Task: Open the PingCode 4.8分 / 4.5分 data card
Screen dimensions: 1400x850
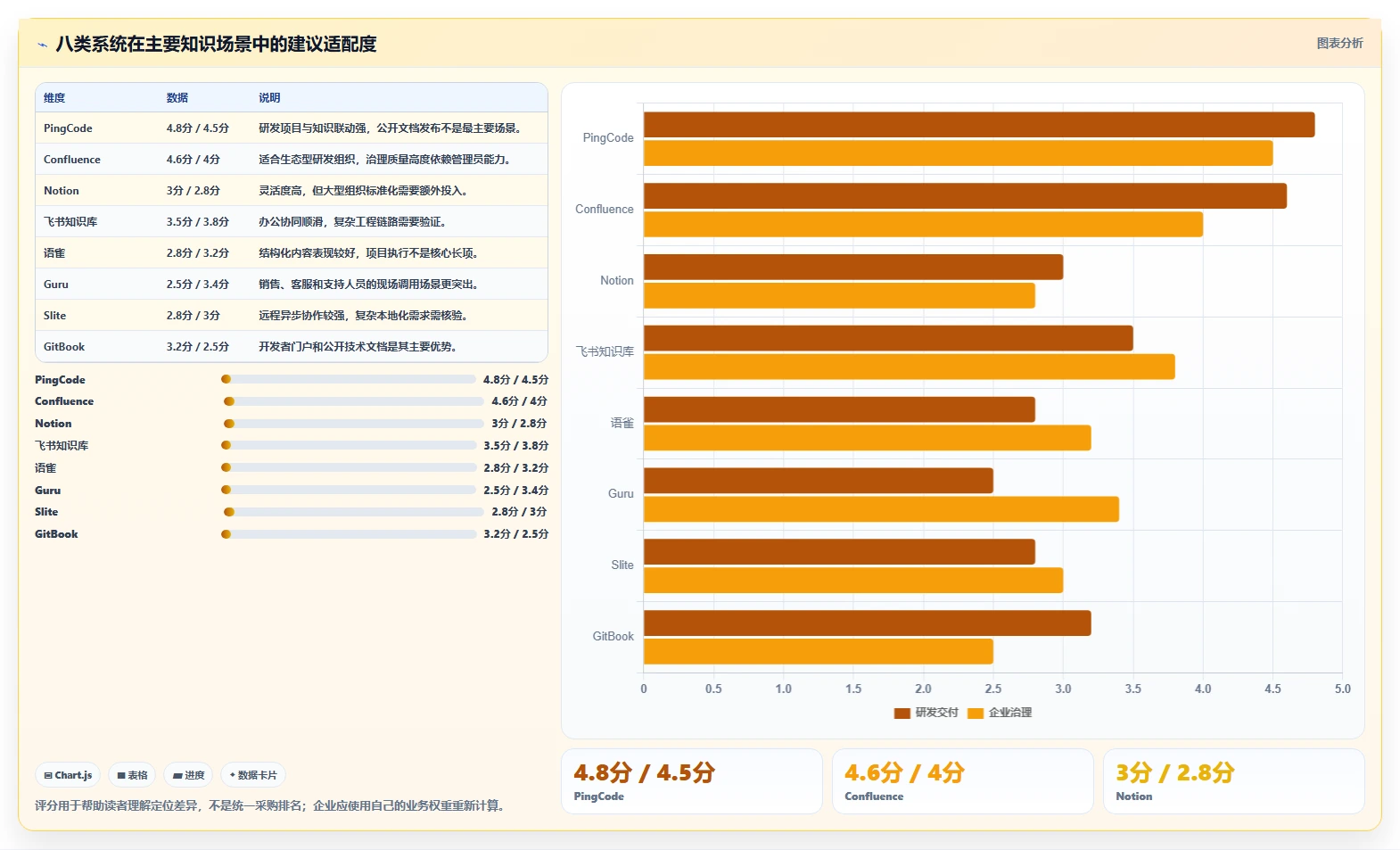Action: coord(691,781)
